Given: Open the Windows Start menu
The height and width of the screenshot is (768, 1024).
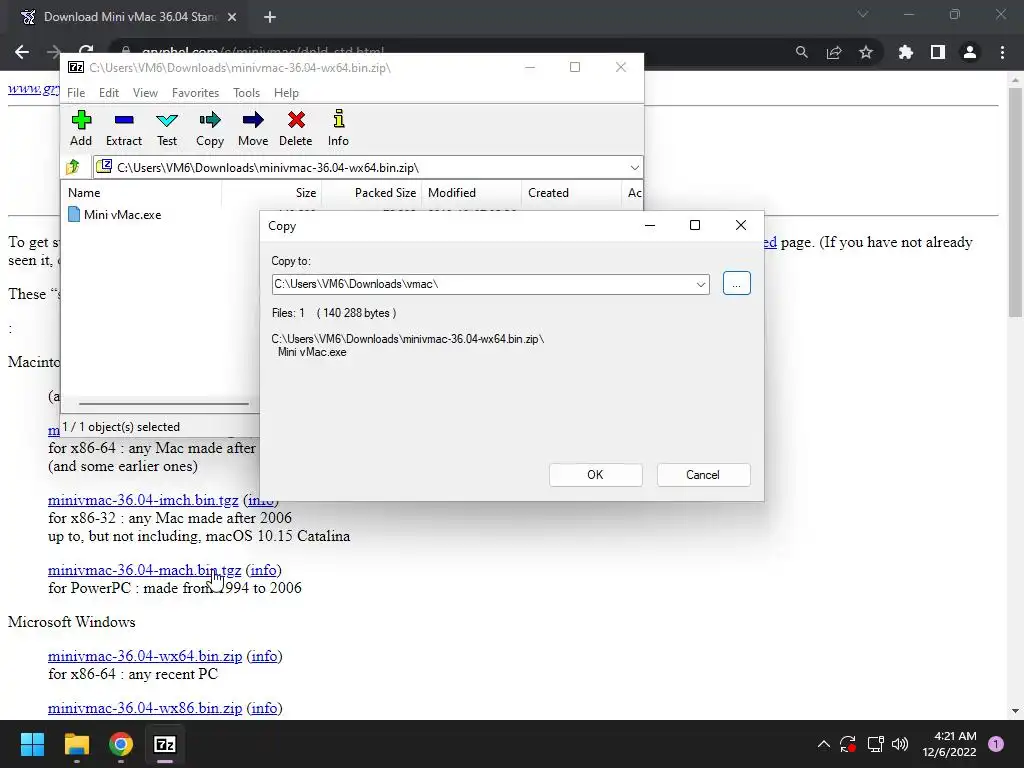Looking at the screenshot, I should [32, 744].
